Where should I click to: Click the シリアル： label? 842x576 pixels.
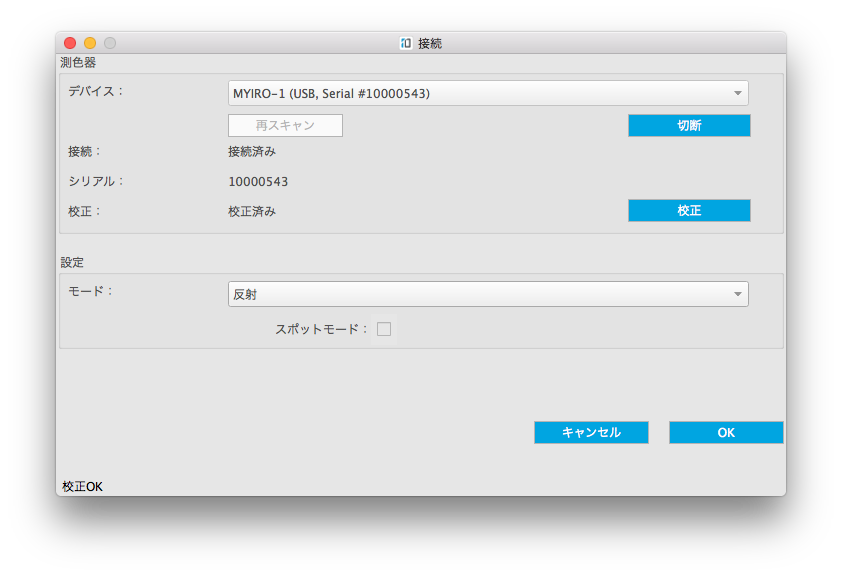(x=96, y=181)
